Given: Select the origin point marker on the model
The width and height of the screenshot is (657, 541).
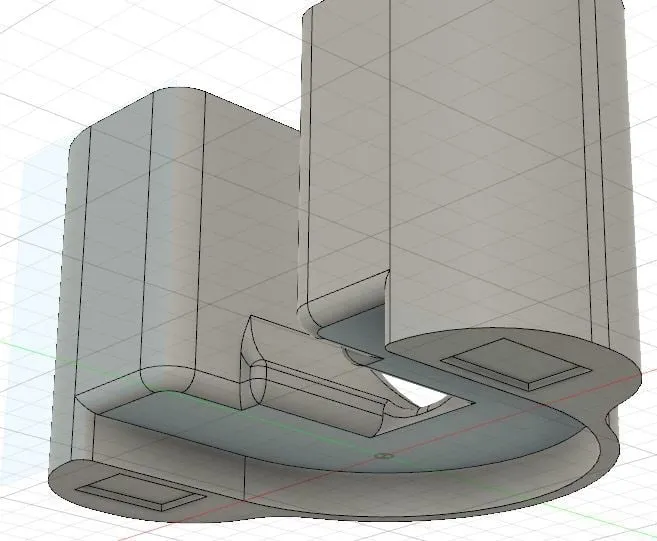Looking at the screenshot, I should [383, 456].
